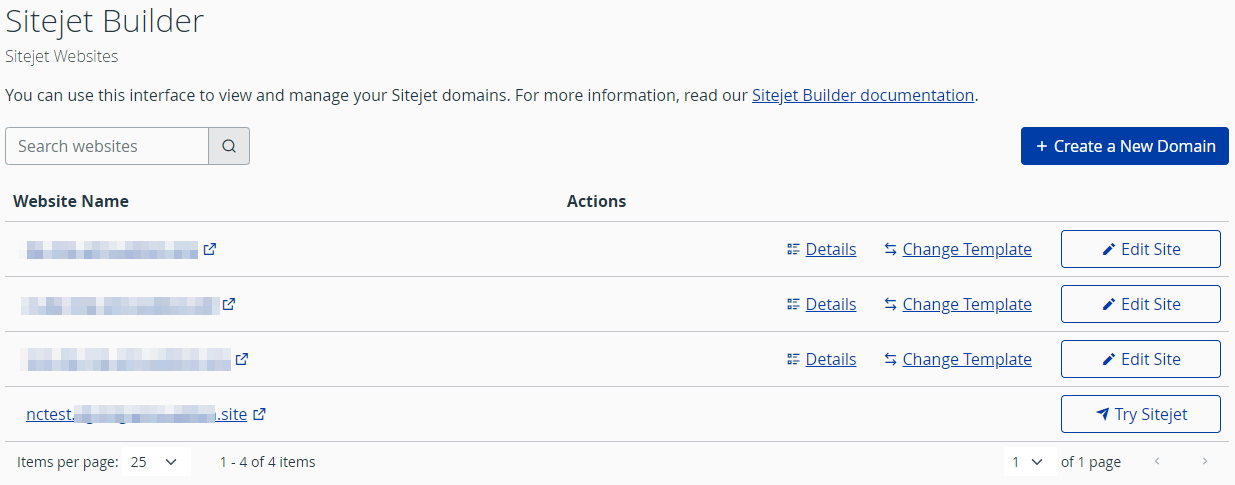The height and width of the screenshot is (485, 1235).
Task: View Details for the first website
Action: pos(821,249)
